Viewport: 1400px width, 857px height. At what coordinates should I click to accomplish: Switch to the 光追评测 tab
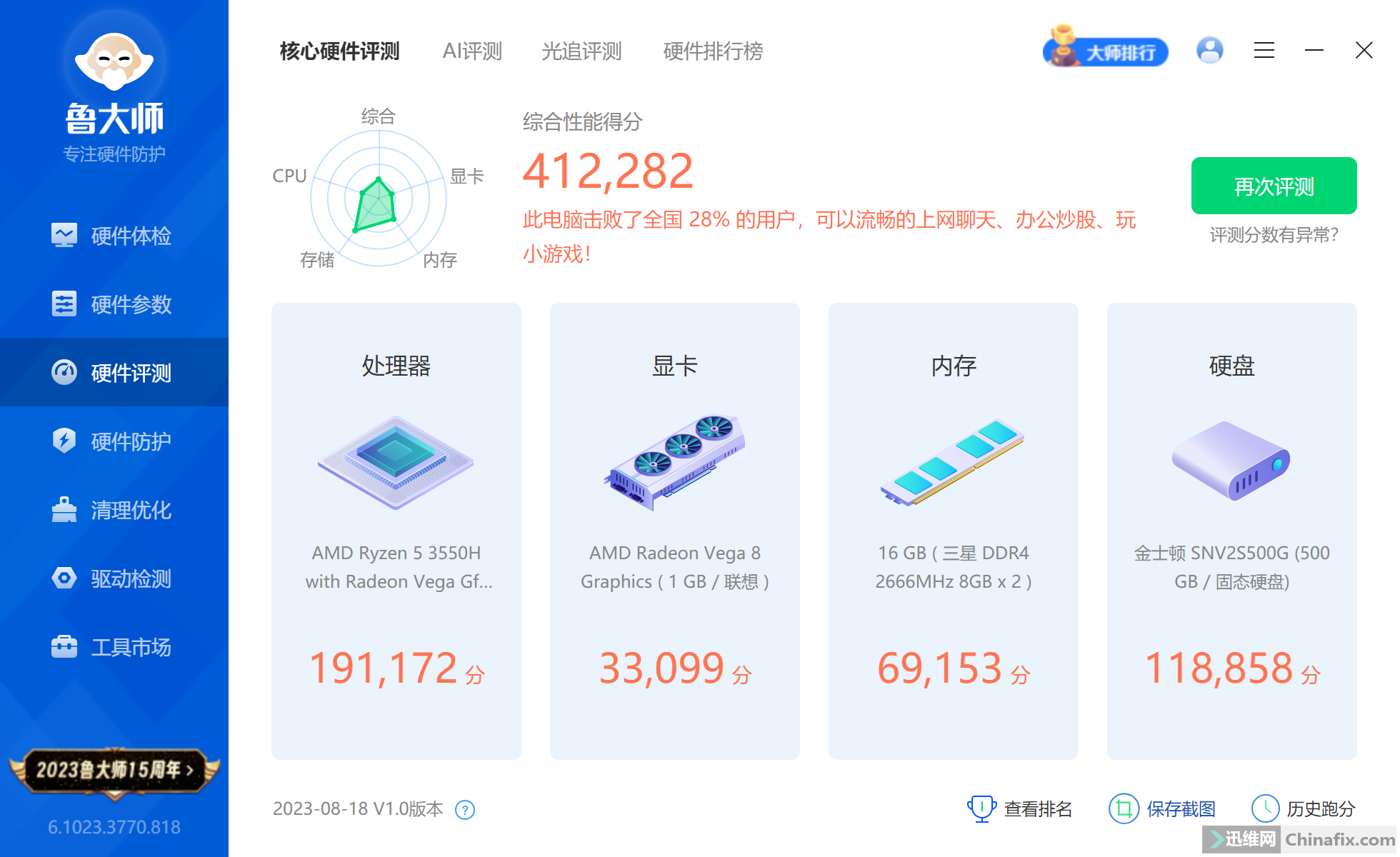coord(581,51)
